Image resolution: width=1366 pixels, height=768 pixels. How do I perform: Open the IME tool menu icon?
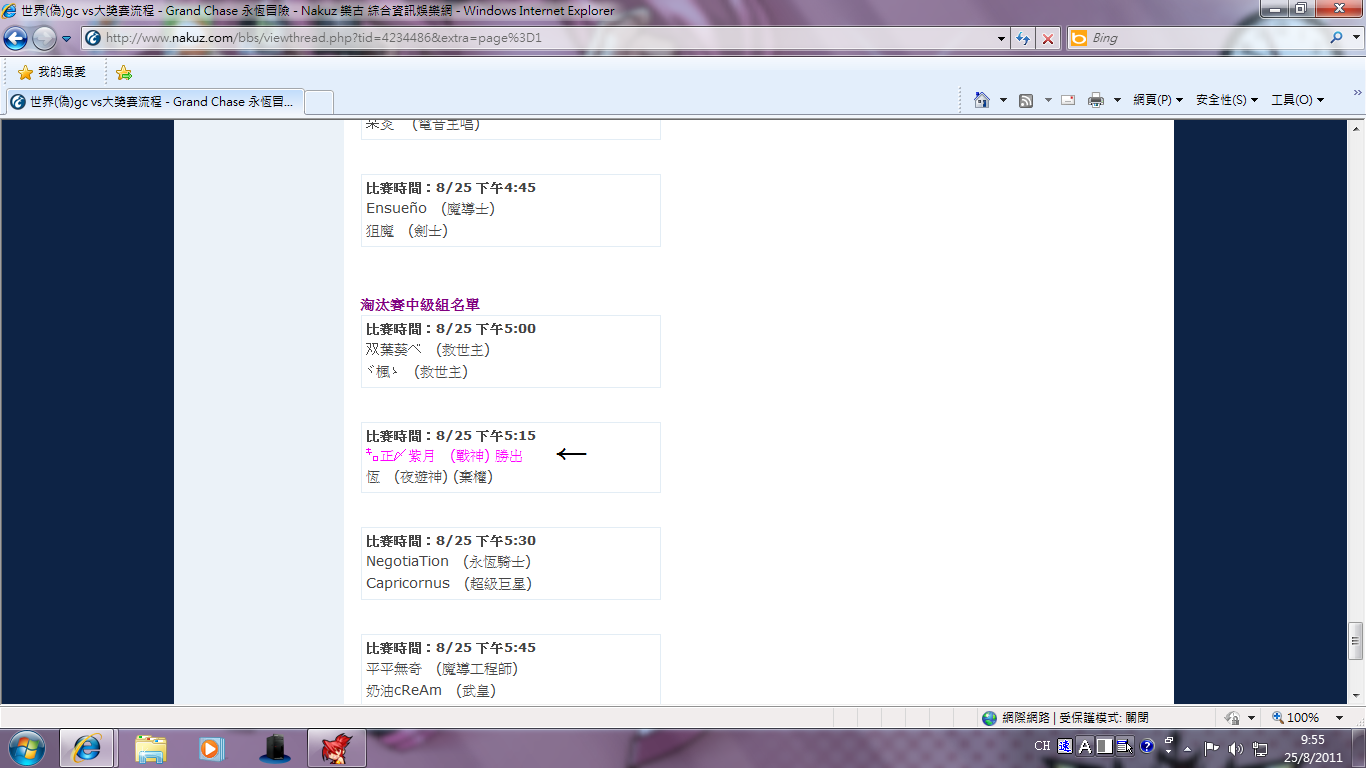pos(1125,746)
